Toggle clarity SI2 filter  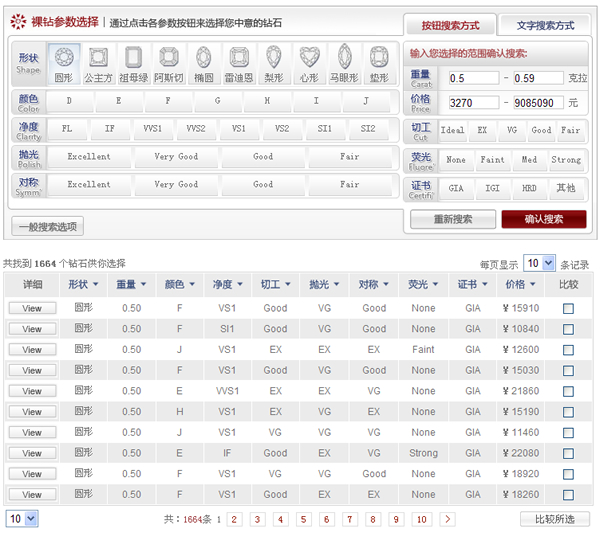point(368,129)
